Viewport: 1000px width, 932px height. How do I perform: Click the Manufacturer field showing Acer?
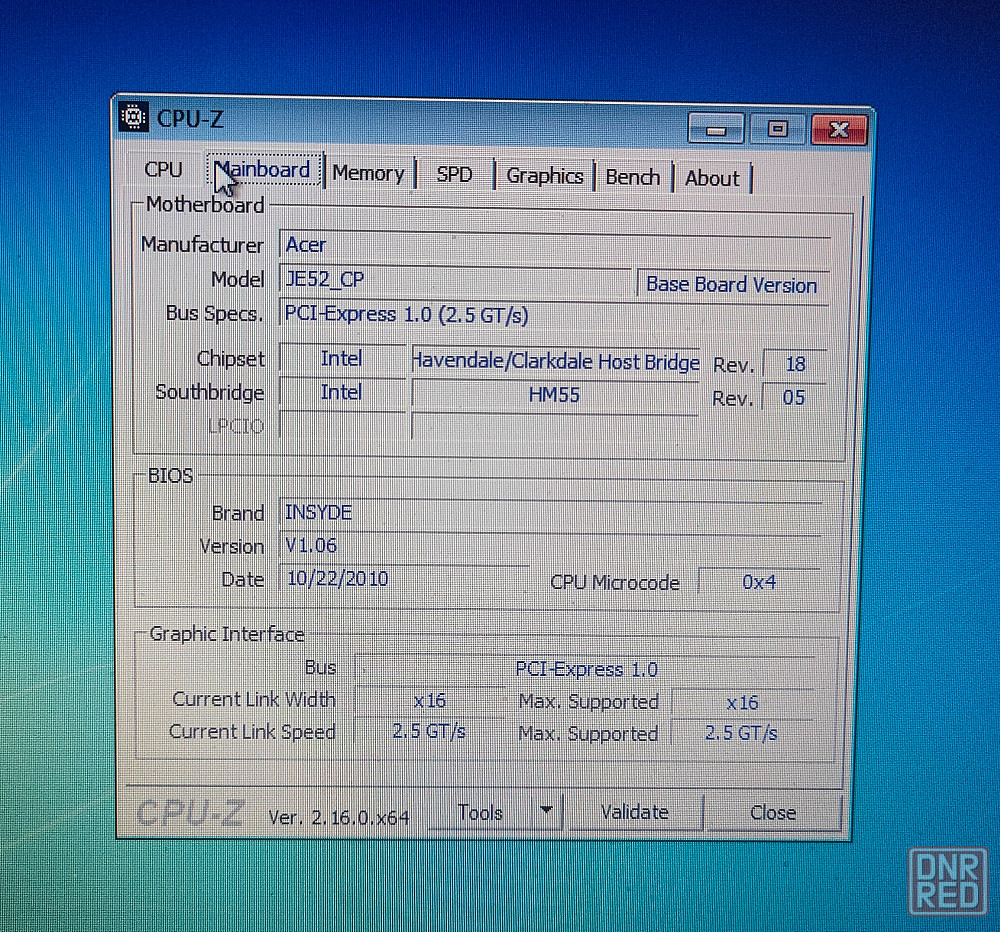pyautogui.click(x=555, y=245)
